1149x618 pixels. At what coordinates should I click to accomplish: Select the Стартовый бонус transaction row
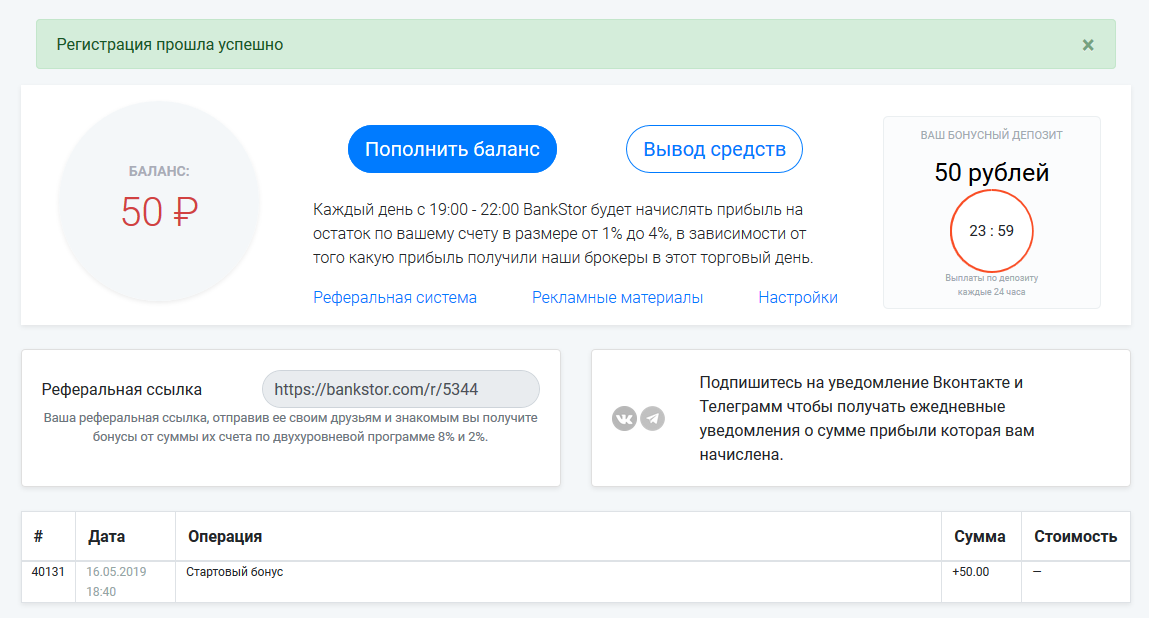(x=576, y=582)
